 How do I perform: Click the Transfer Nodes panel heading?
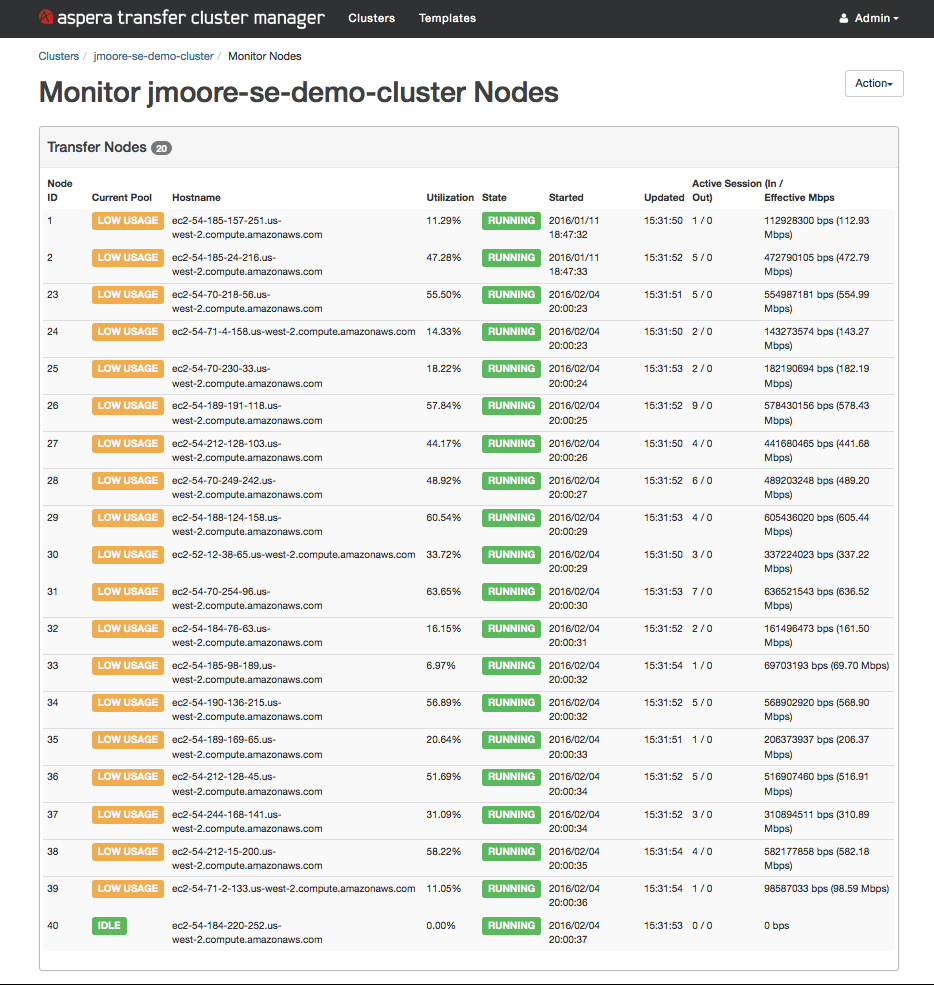[97, 147]
